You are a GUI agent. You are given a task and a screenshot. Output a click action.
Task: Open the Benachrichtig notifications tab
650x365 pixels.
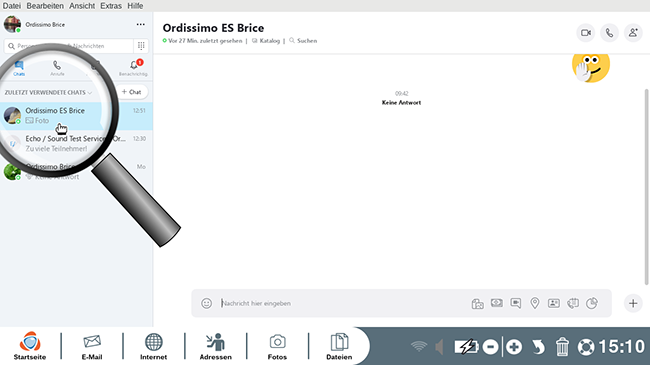pos(133,68)
